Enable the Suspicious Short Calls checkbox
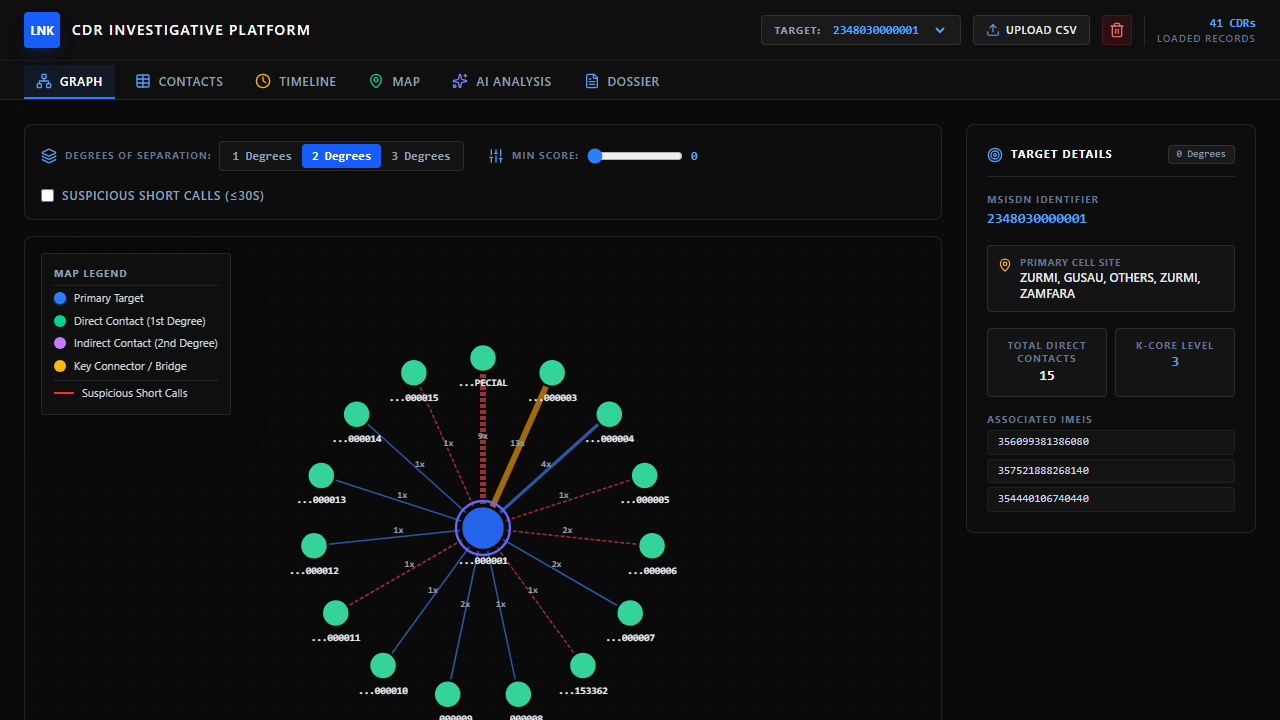This screenshot has height=720, width=1280. pyautogui.click(x=47, y=196)
